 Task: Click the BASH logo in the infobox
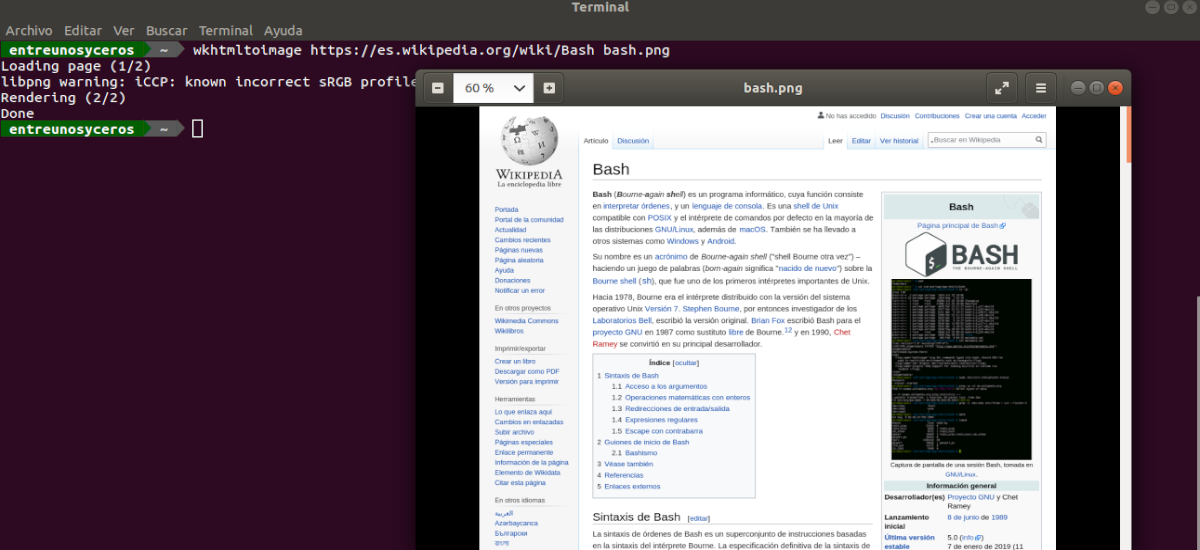pos(961,255)
